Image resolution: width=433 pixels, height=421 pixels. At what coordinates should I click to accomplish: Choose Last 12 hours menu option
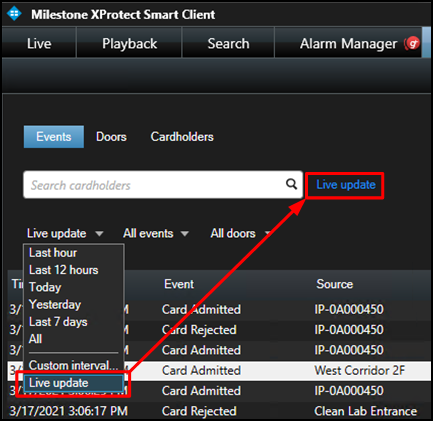(x=73, y=270)
